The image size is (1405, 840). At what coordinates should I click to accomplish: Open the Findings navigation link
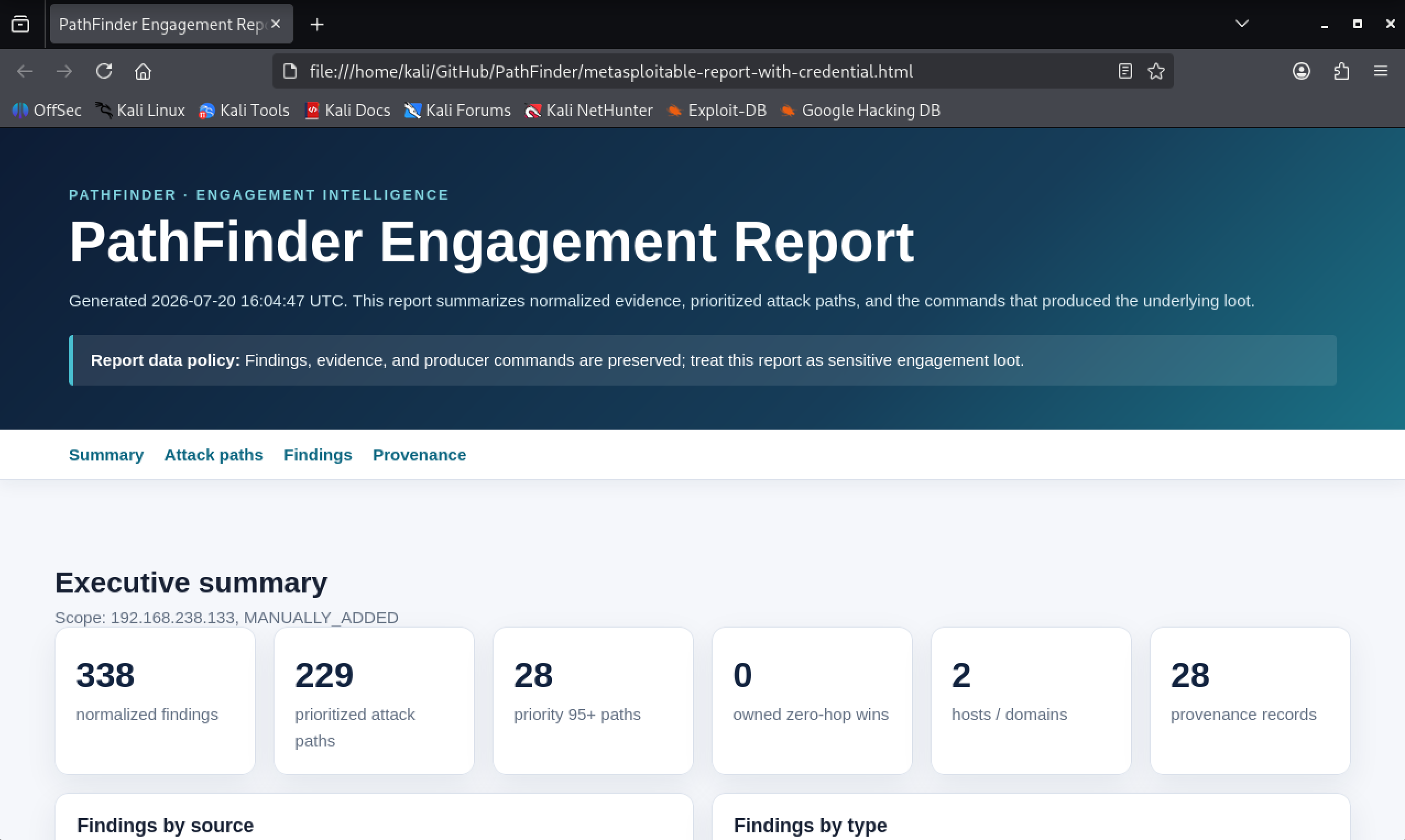point(318,454)
